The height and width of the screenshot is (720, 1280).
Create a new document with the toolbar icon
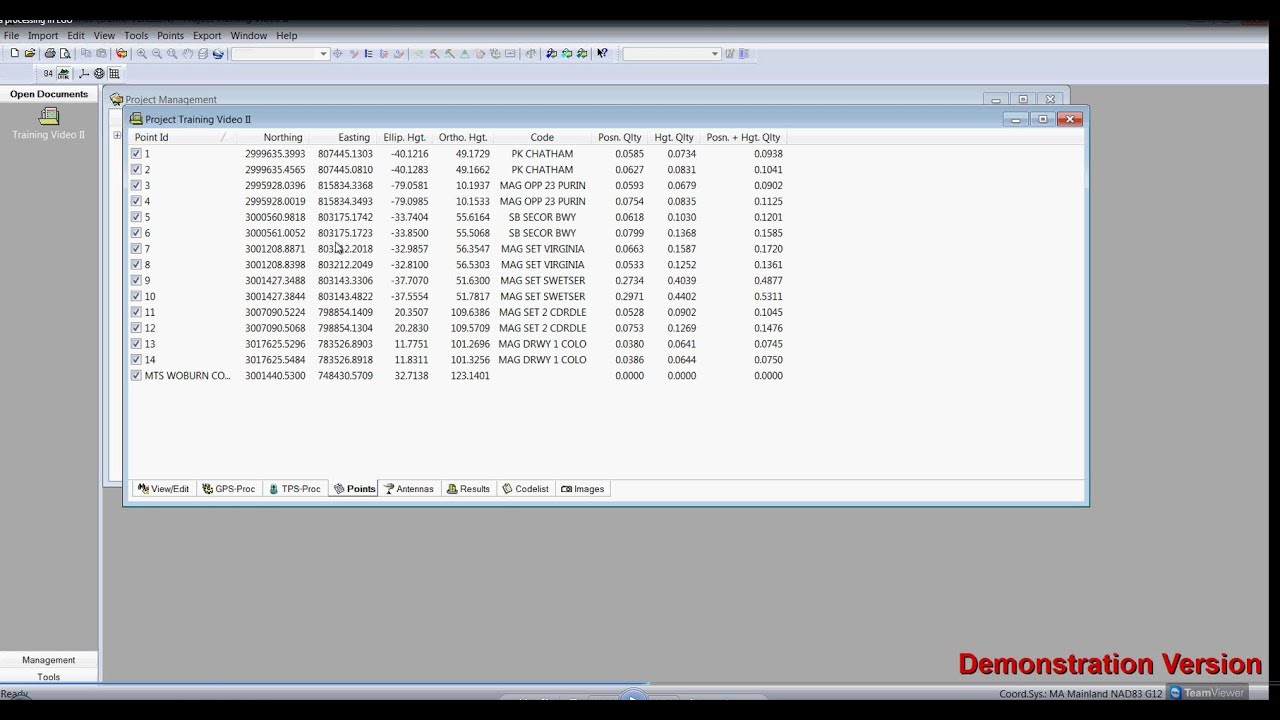tap(15, 53)
